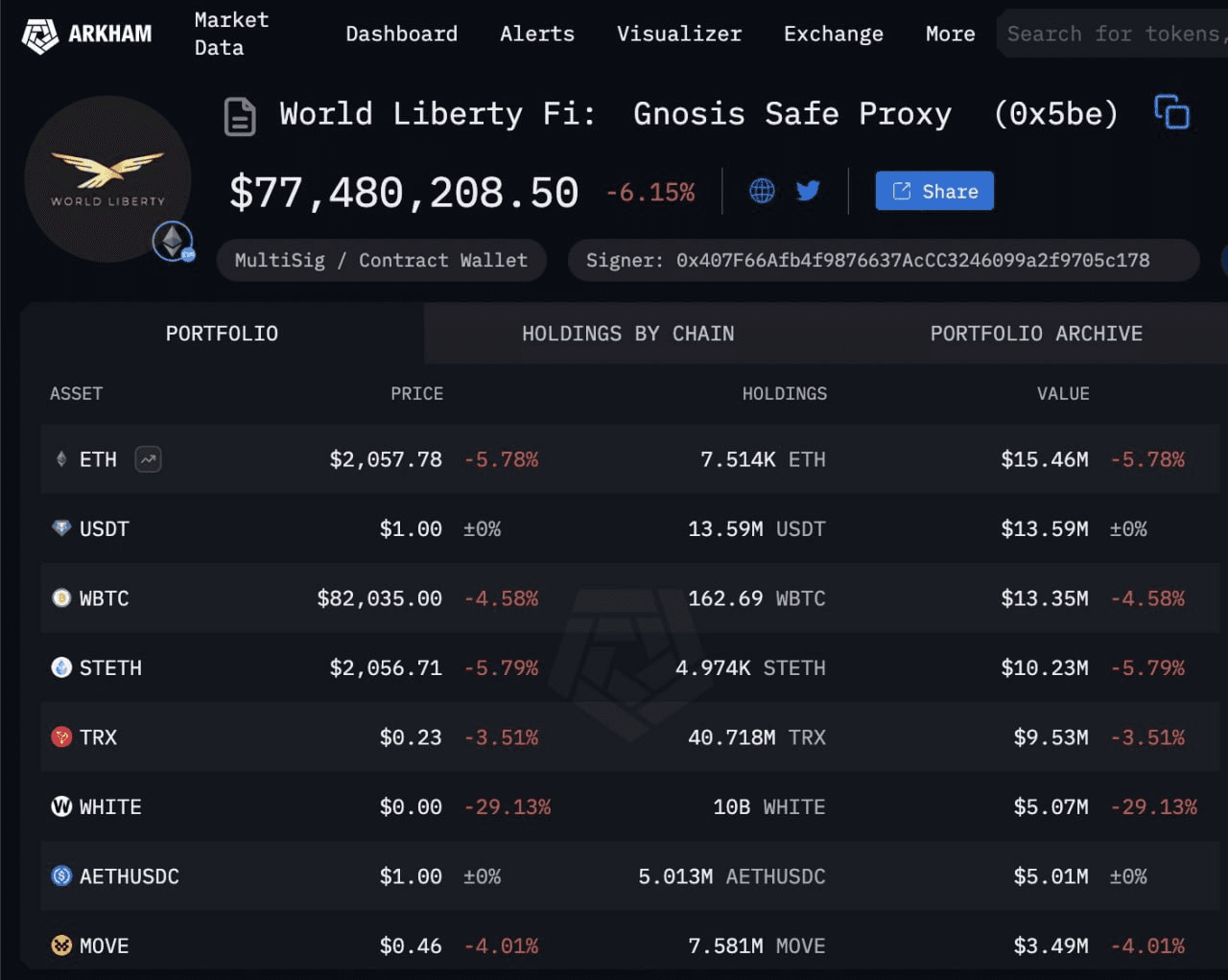The width and height of the screenshot is (1228, 980).
Task: Click the USDT token icon
Action: tap(61, 528)
